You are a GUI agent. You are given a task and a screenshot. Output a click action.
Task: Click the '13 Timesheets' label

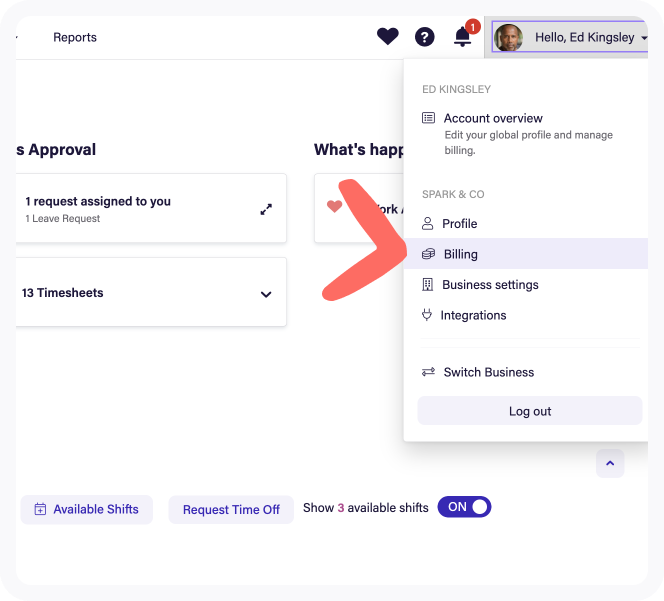tap(63, 293)
